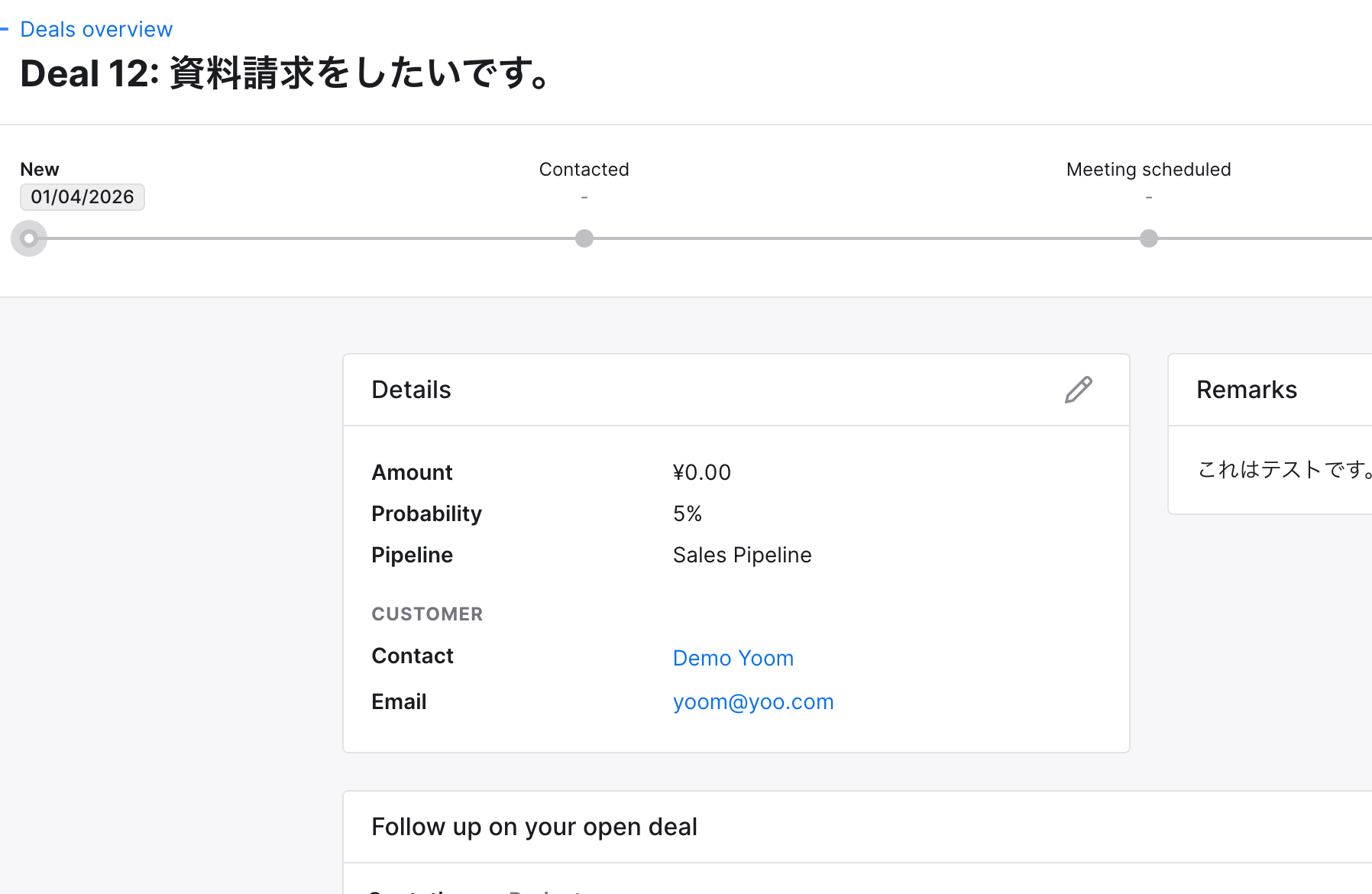This screenshot has height=894, width=1372.
Task: Click the Remarks panel heading
Action: 1246,390
